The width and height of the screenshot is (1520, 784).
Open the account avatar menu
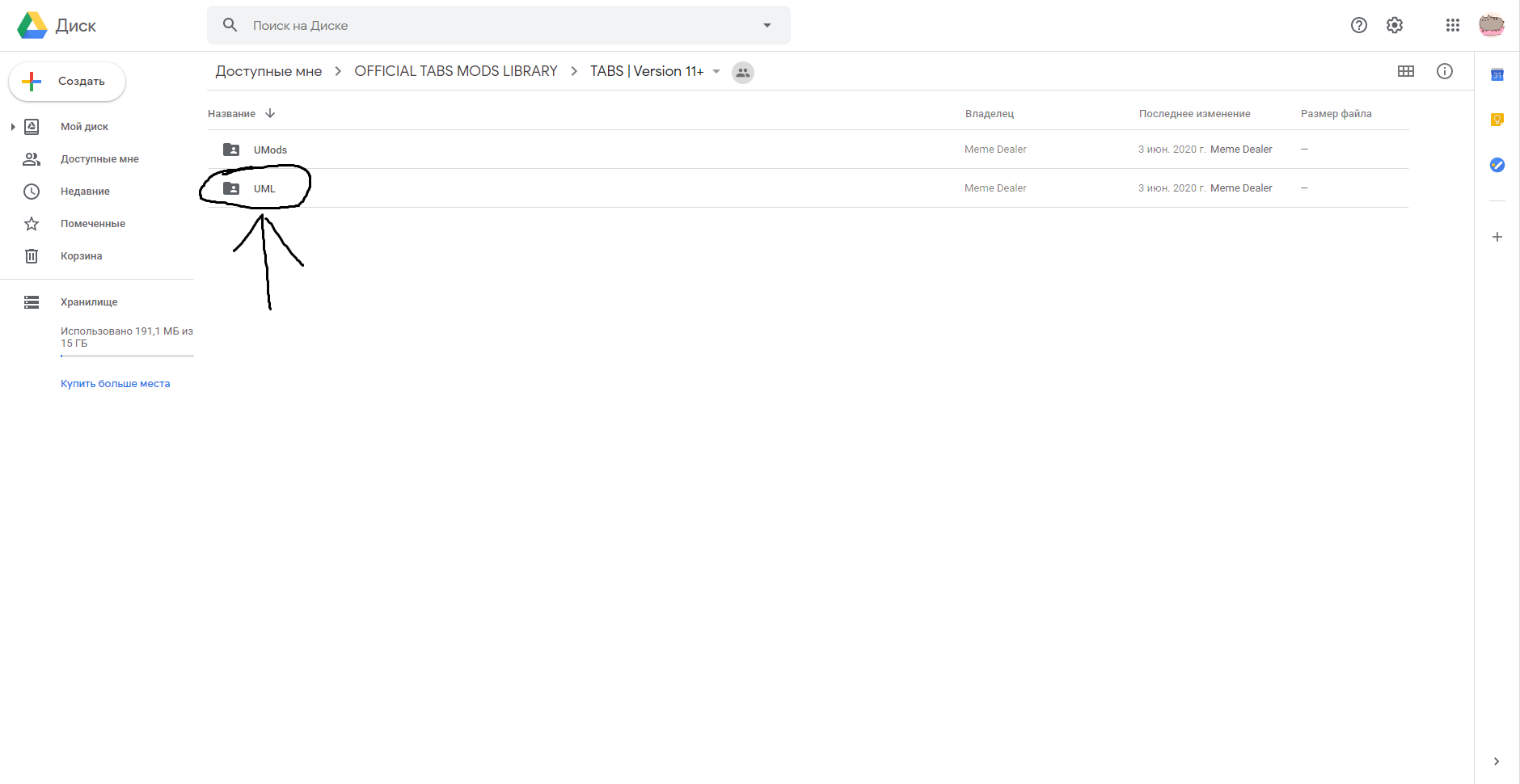tap(1492, 25)
